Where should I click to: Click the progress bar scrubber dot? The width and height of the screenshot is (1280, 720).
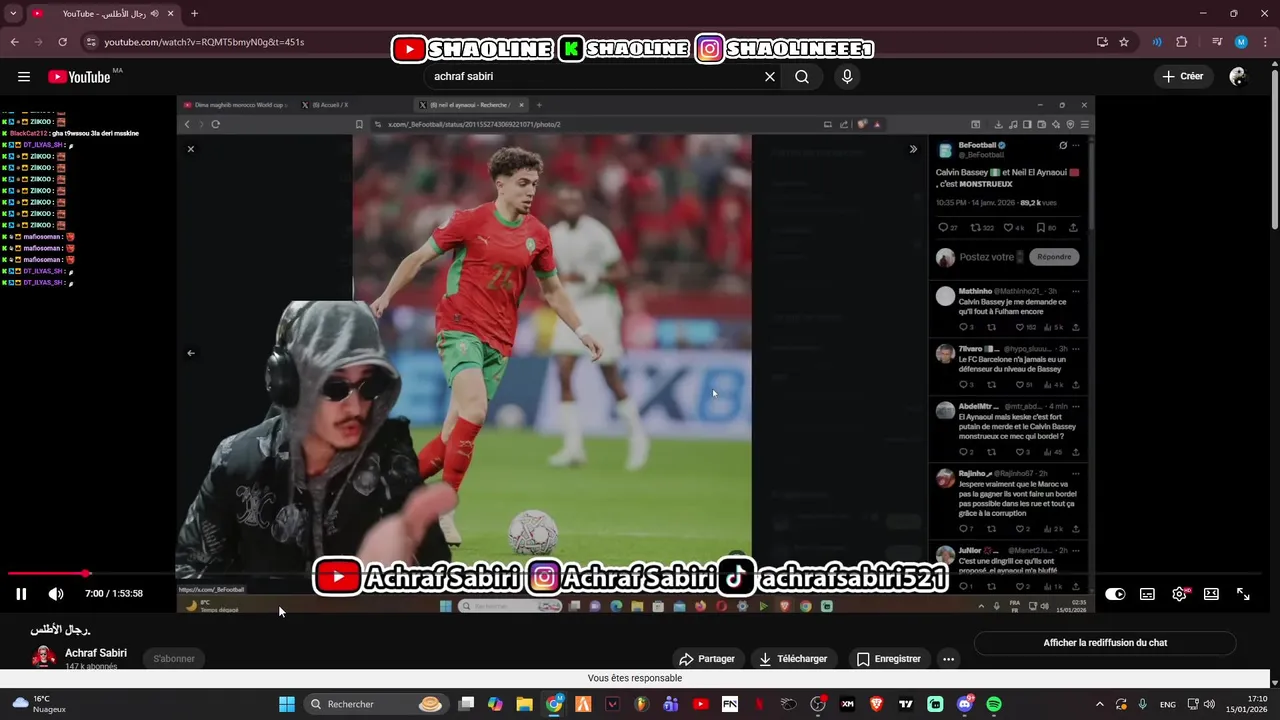86,574
